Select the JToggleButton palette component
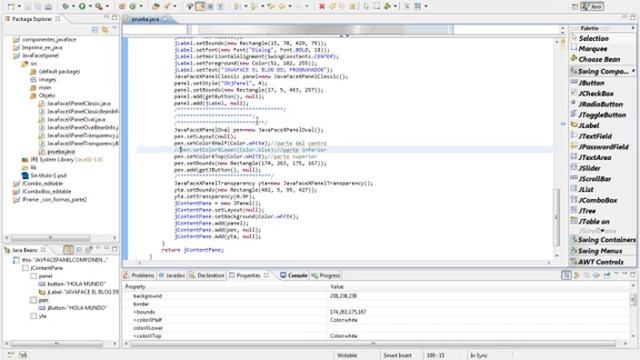The image size is (640, 360). click(602, 115)
